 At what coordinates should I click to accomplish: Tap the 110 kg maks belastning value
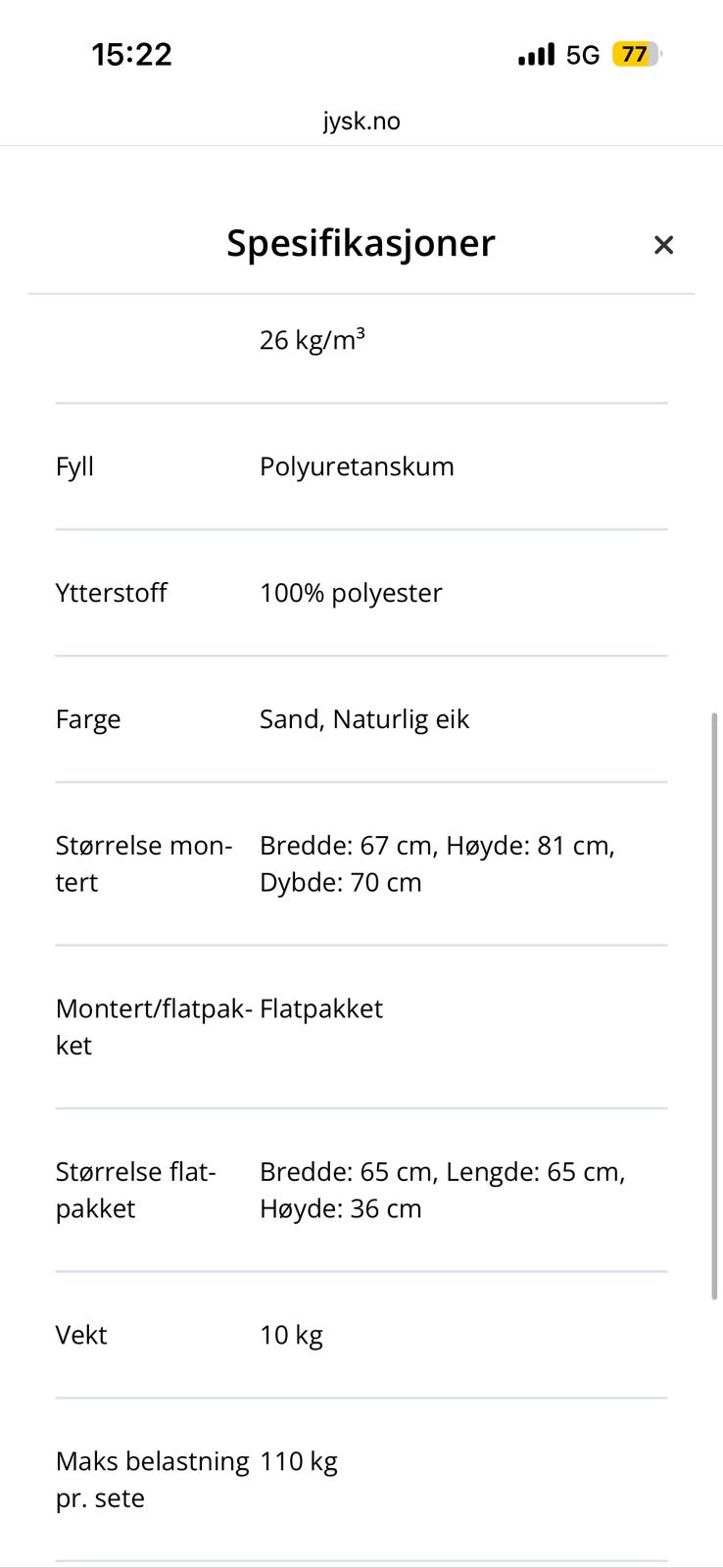point(299,1461)
